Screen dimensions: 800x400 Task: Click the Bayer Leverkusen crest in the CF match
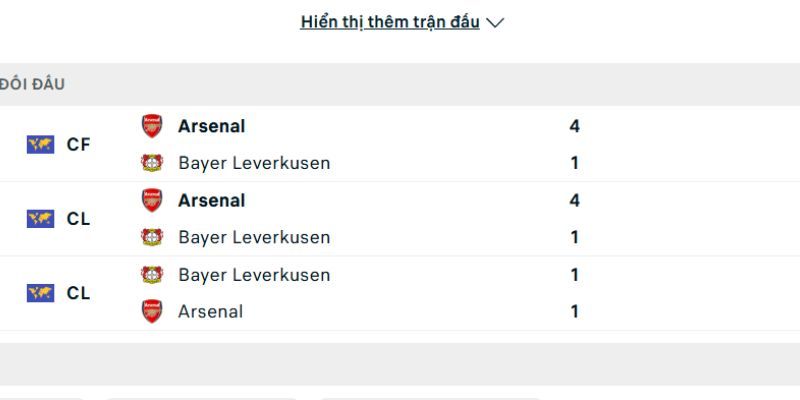click(151, 163)
